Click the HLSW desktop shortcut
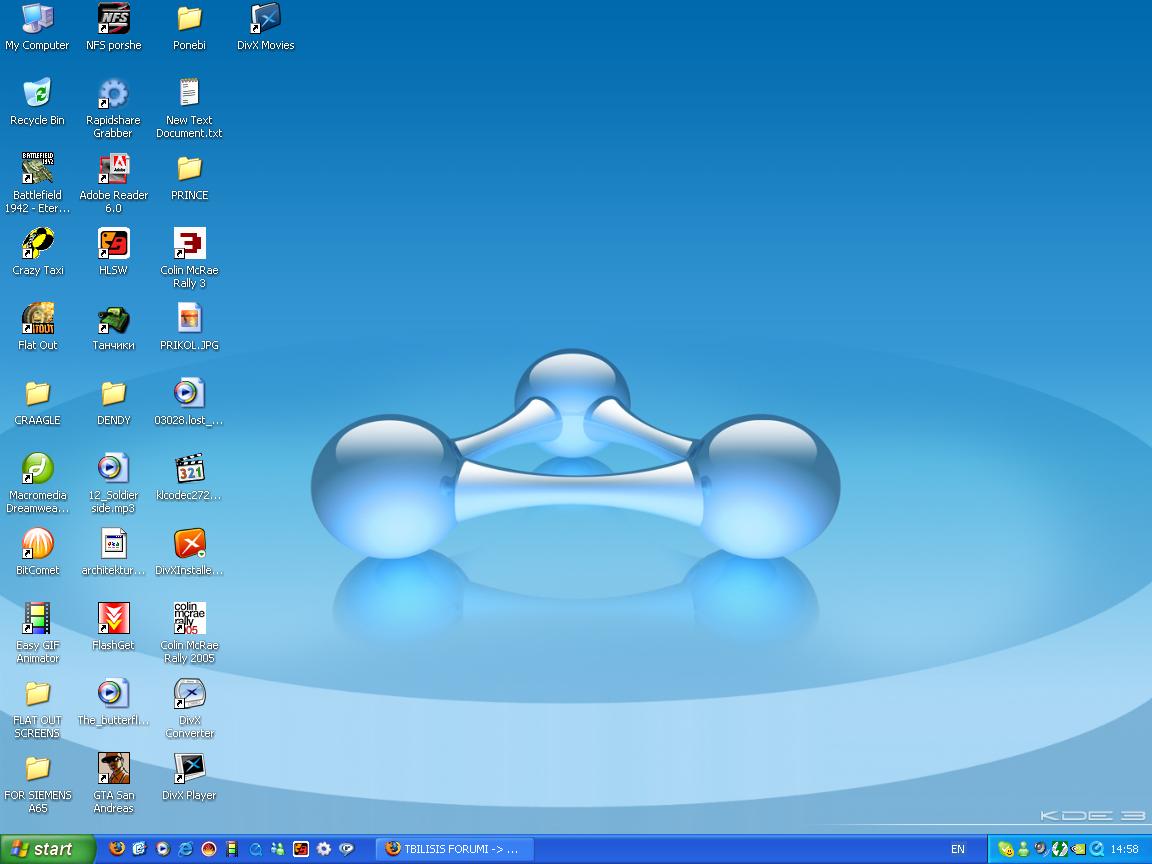Image resolution: width=1152 pixels, height=864 pixels. click(113, 251)
